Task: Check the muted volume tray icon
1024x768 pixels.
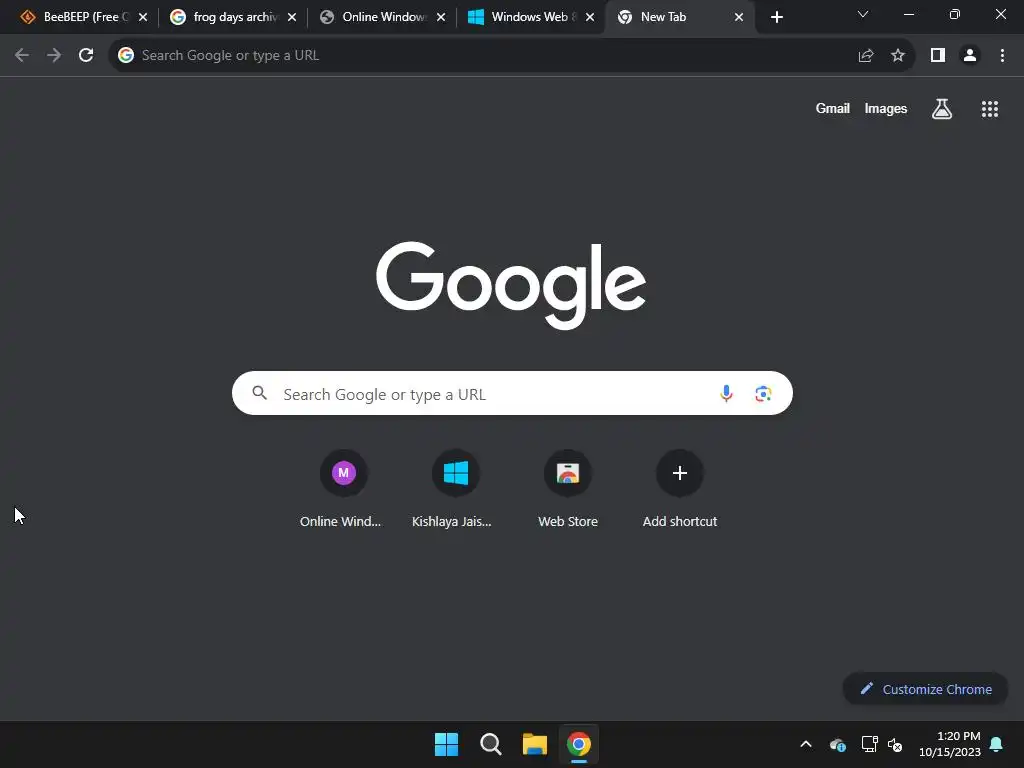Action: coord(895,744)
